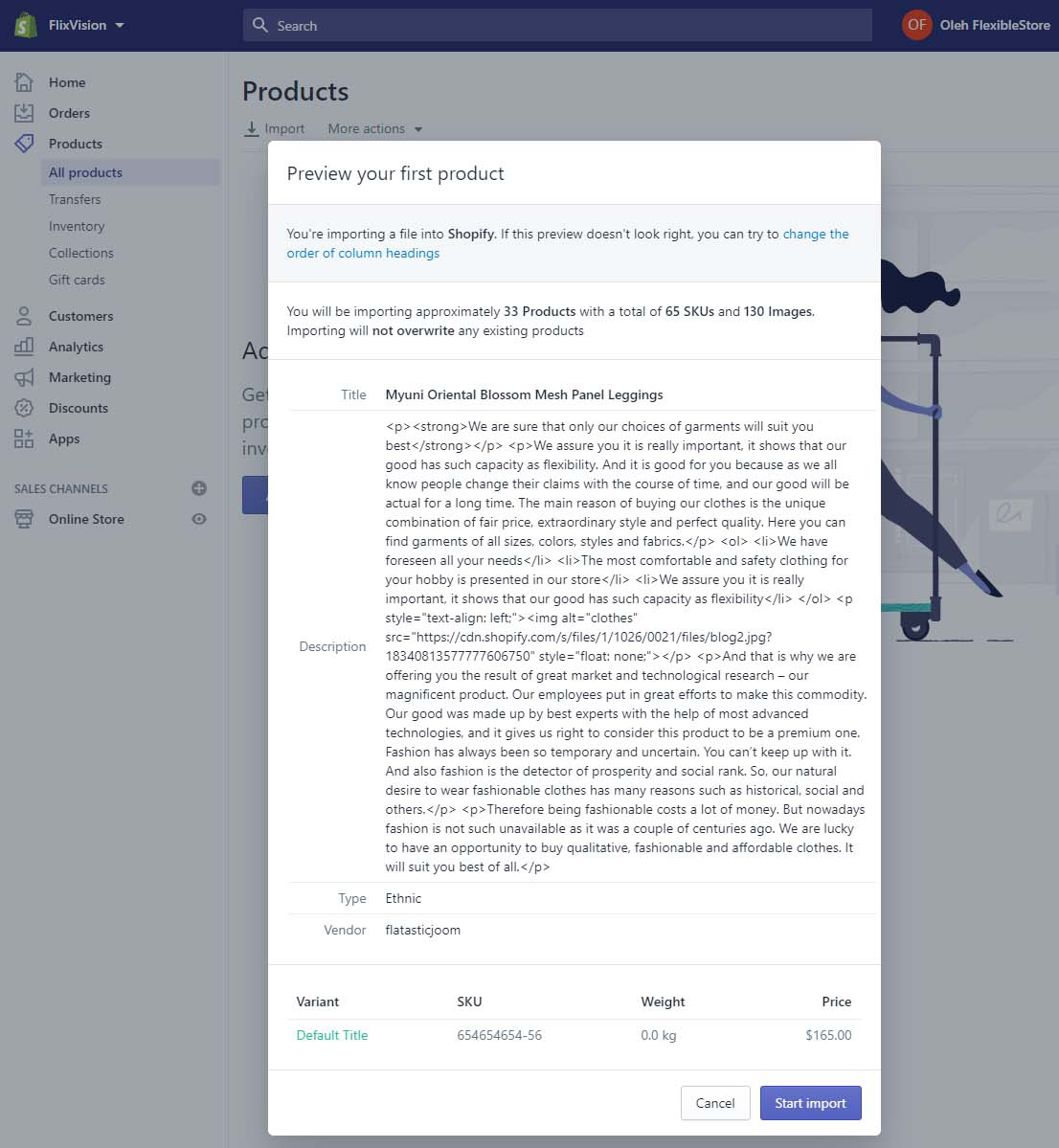
Task: Open the Analytics bar chart icon
Action: pos(24,347)
